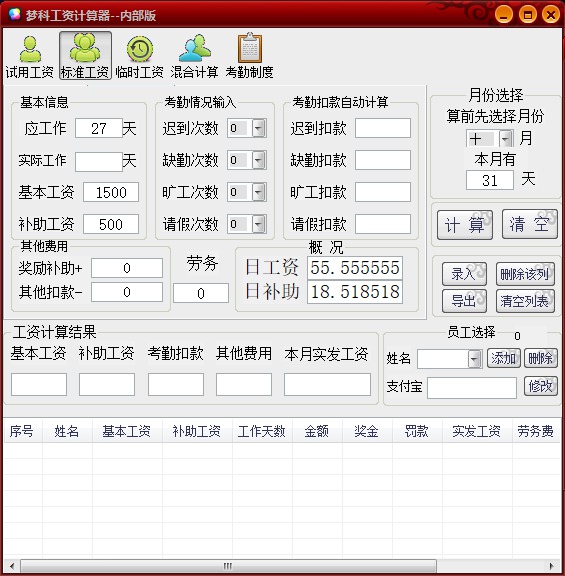
Task: Click the 计算 calculate button
Action: click(x=465, y=225)
